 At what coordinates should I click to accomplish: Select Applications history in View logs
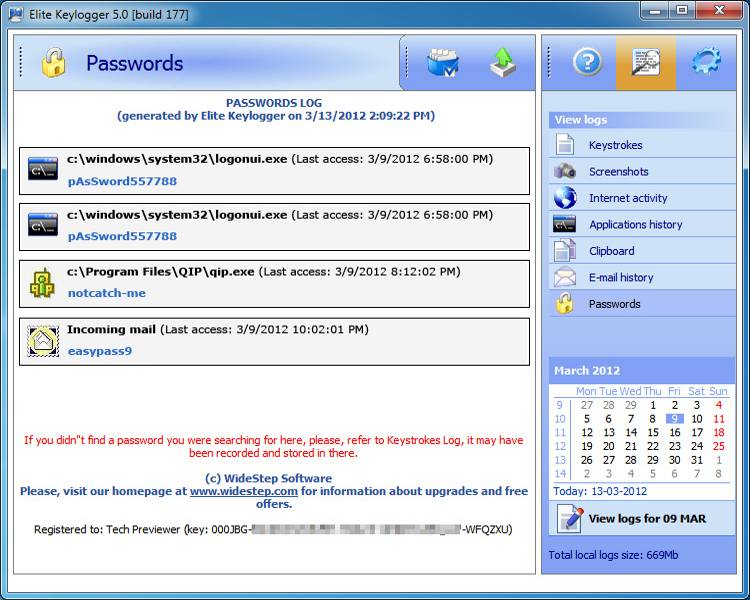coord(635,225)
